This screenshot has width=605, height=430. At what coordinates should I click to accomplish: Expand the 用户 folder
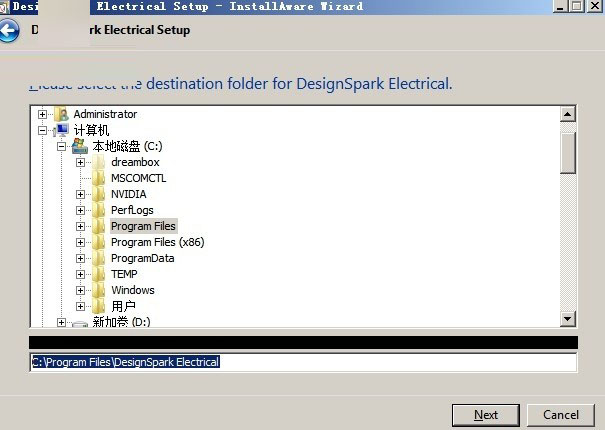(x=80, y=306)
